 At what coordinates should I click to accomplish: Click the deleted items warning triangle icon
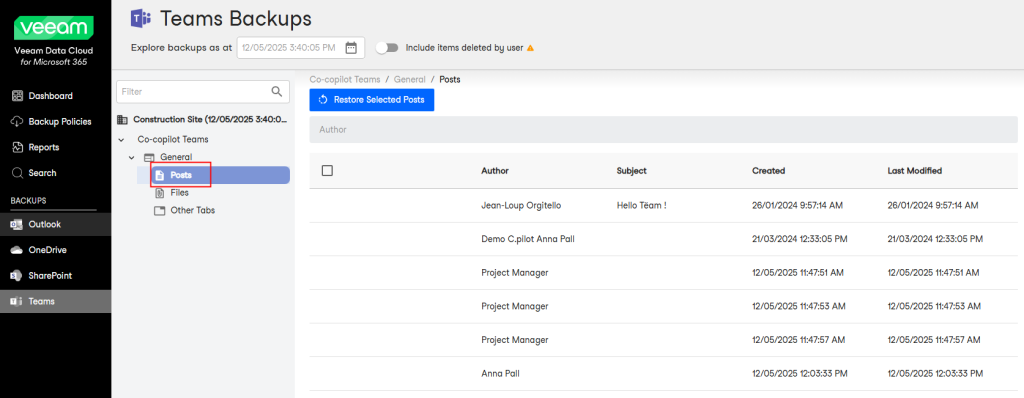point(530,48)
